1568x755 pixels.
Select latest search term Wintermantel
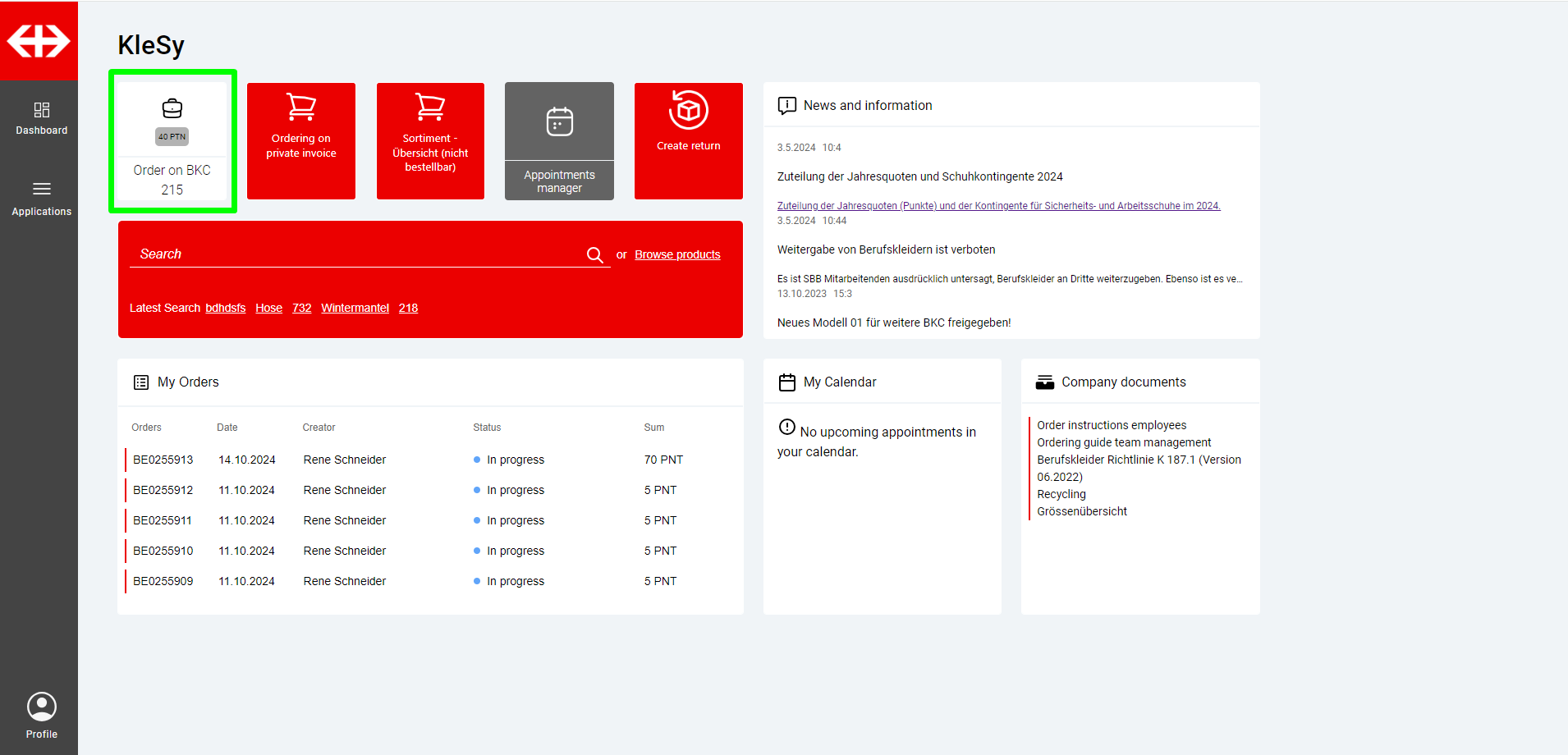(355, 308)
